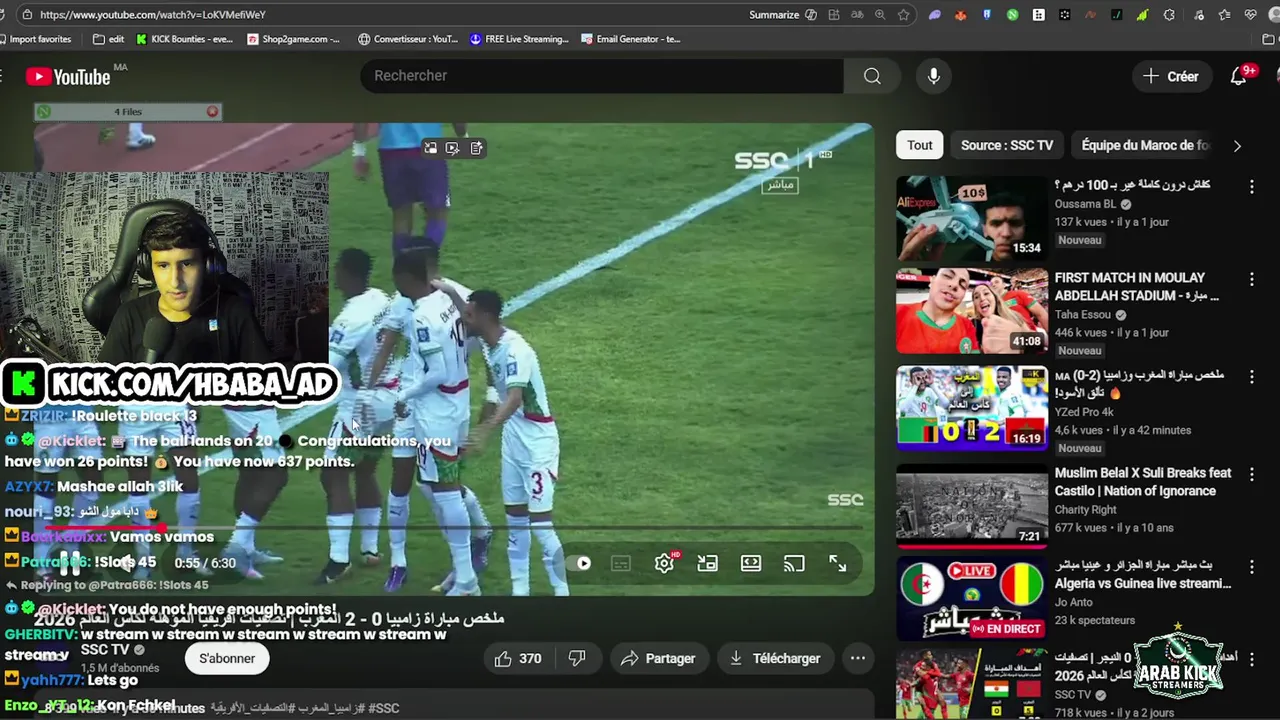Screen dimensions: 1280x720
Task: Open options menu for Algeria vs Guinea video
Action: pyautogui.click(x=1251, y=568)
